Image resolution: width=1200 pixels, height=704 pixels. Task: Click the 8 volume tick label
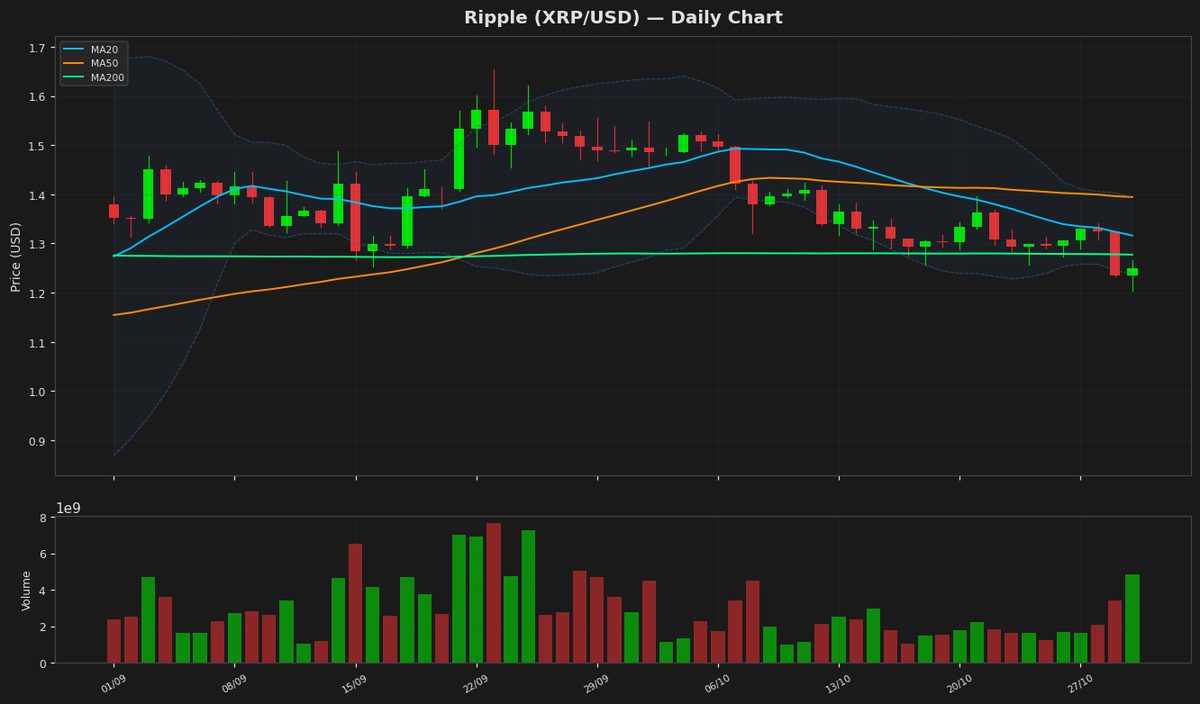tap(43, 518)
